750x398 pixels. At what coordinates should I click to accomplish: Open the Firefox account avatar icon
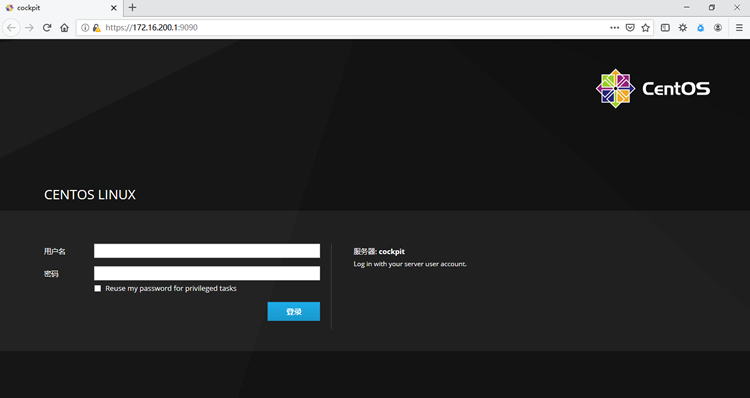[x=718, y=28]
